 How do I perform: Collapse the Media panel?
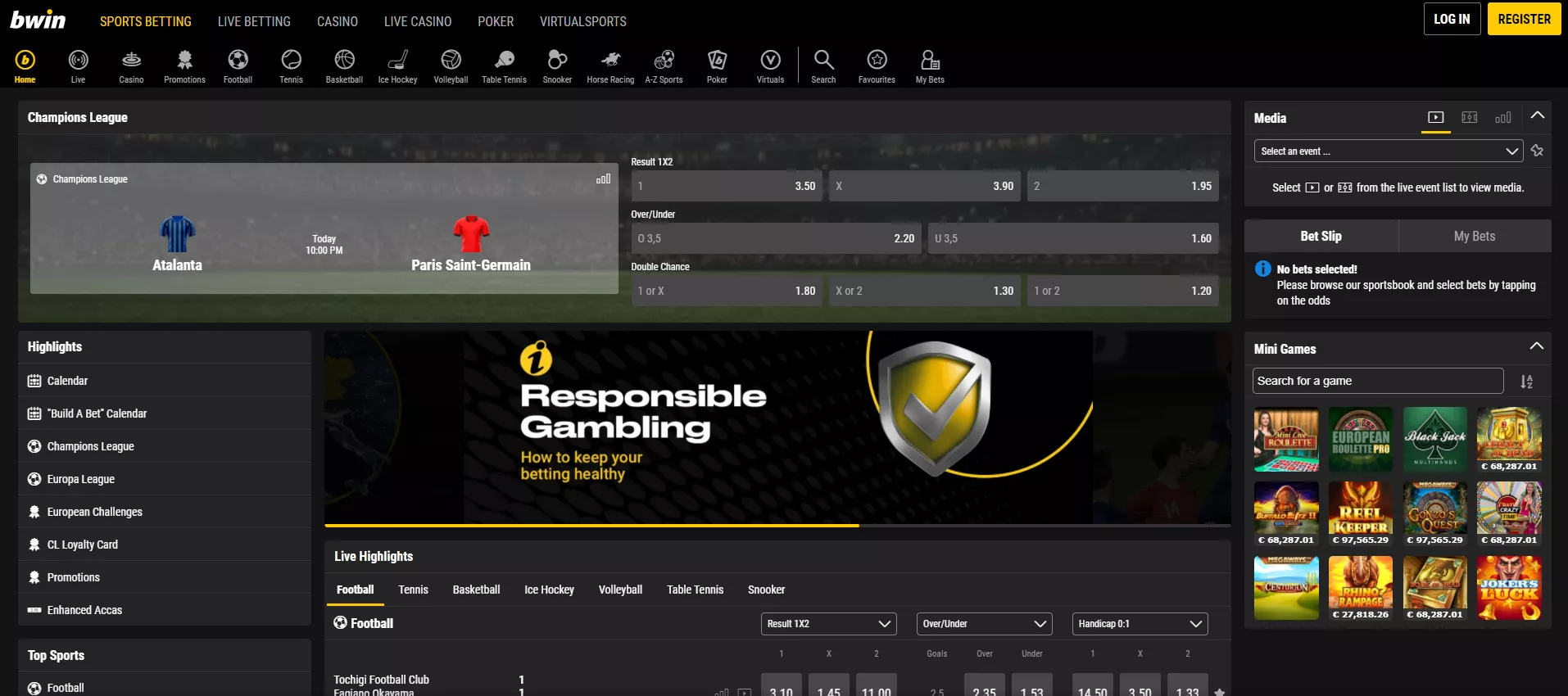point(1537,116)
